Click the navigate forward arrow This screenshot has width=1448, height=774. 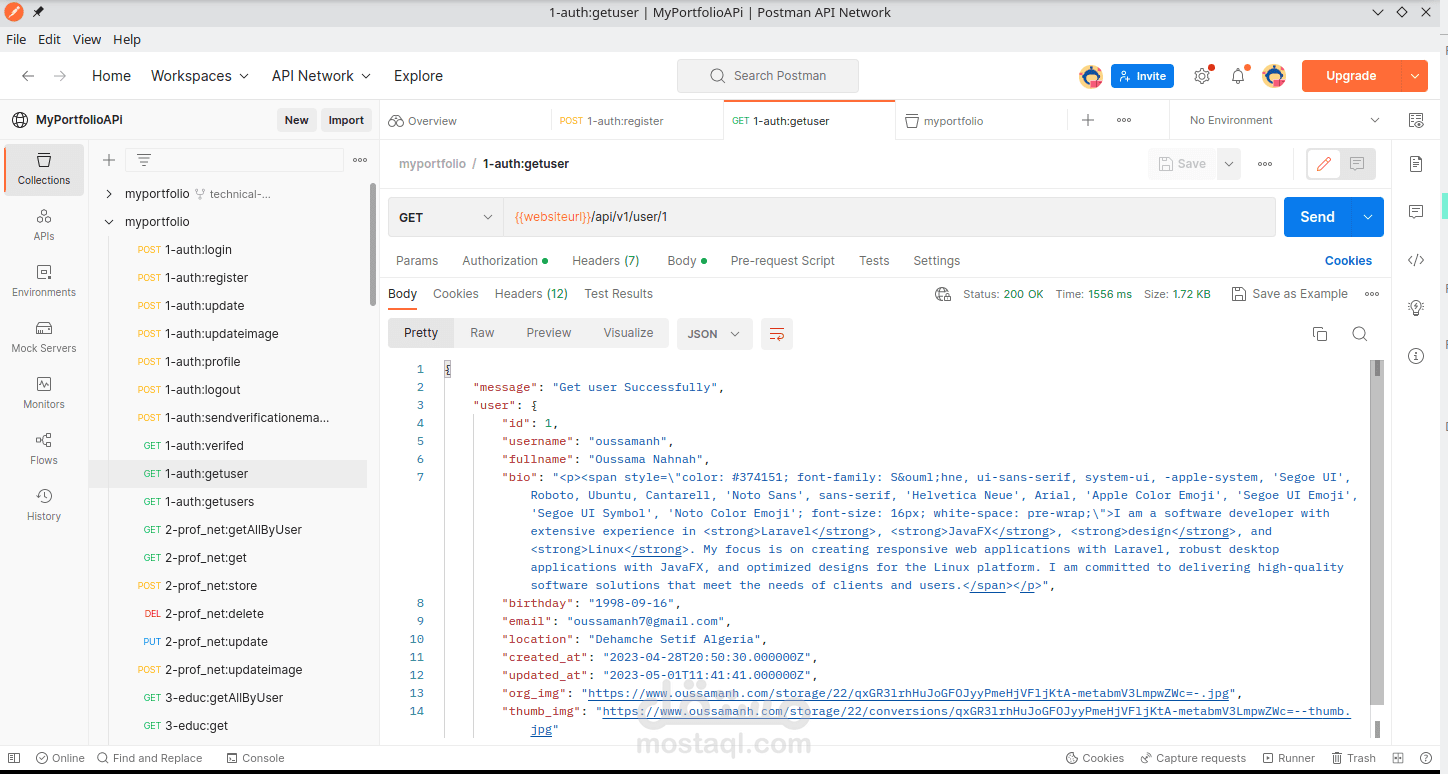pos(60,76)
